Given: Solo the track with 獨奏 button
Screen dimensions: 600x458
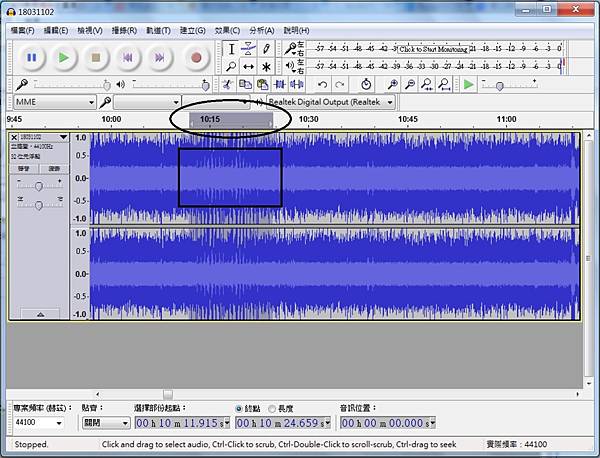Looking at the screenshot, I should 54,168.
